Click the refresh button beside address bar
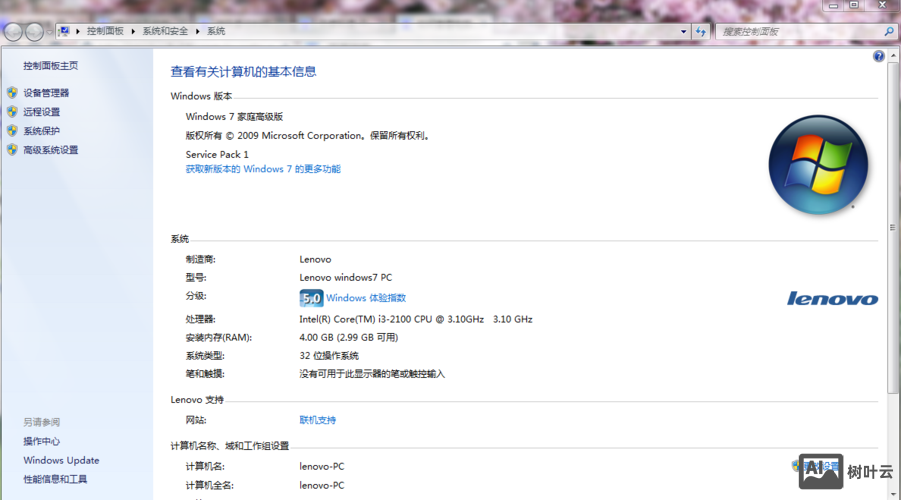 tap(702, 31)
